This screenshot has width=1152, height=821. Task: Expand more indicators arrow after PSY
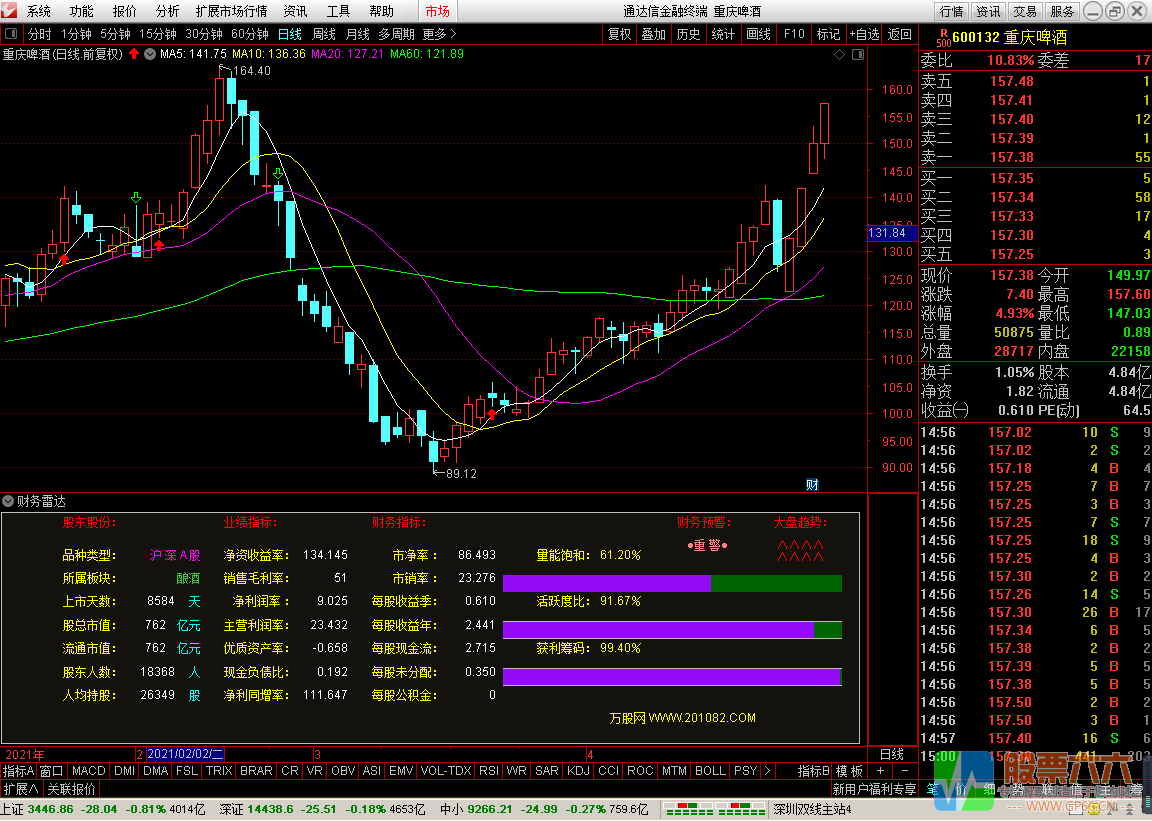(768, 770)
